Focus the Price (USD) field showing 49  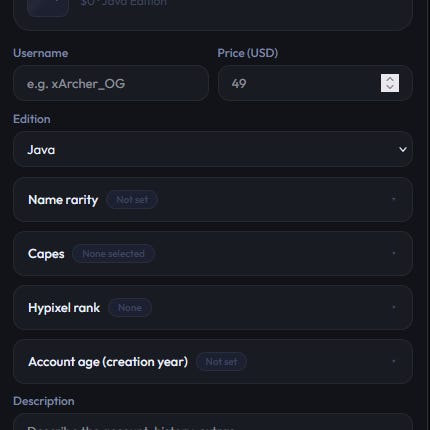coord(315,83)
